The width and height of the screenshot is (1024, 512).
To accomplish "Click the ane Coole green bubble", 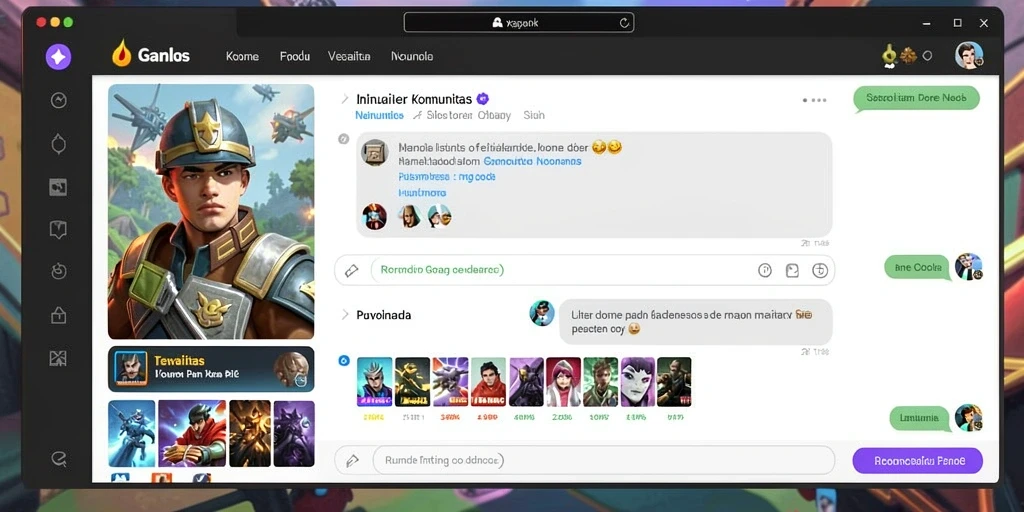I will 918,268.
